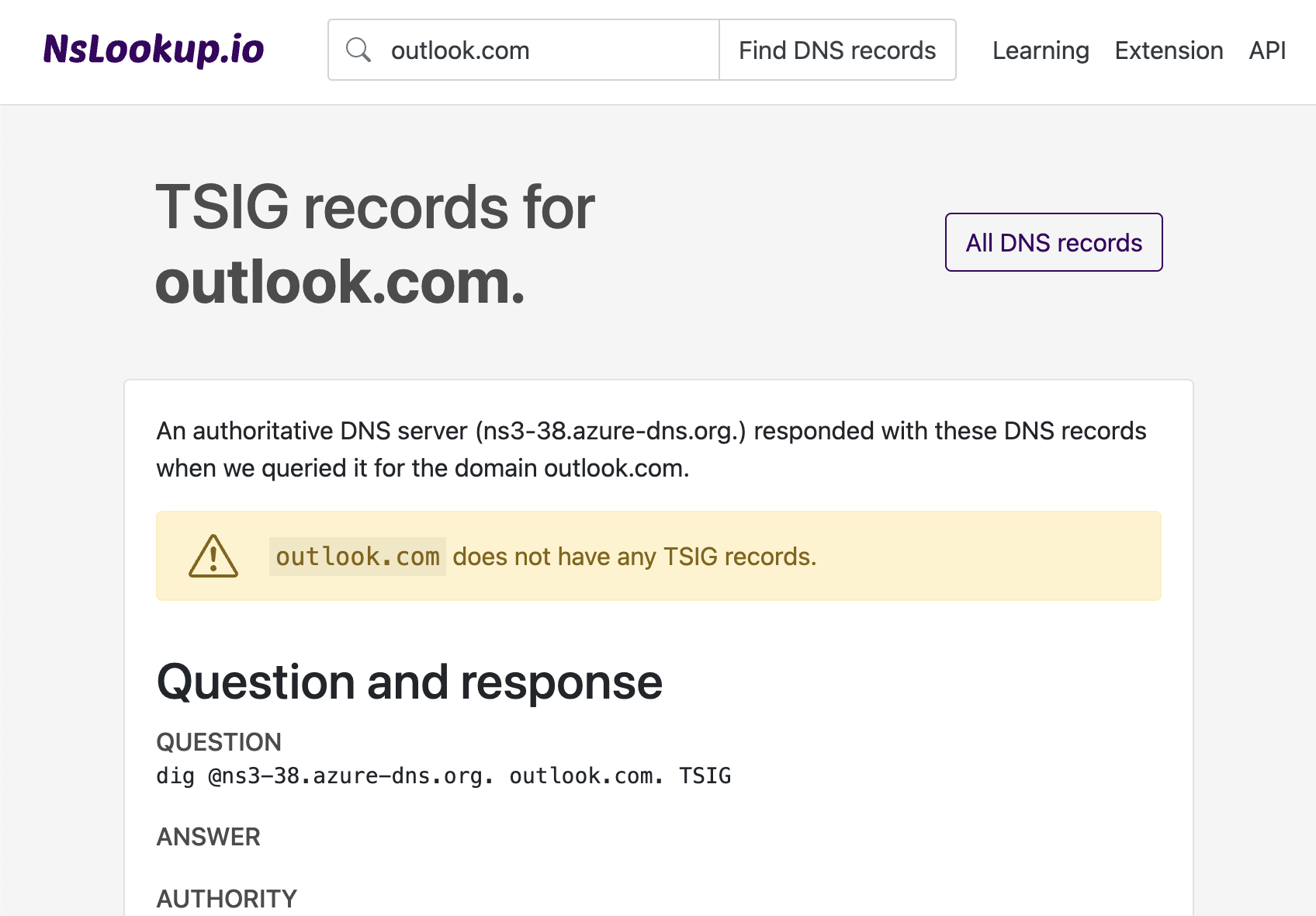Click the warning triangle icon

213,555
